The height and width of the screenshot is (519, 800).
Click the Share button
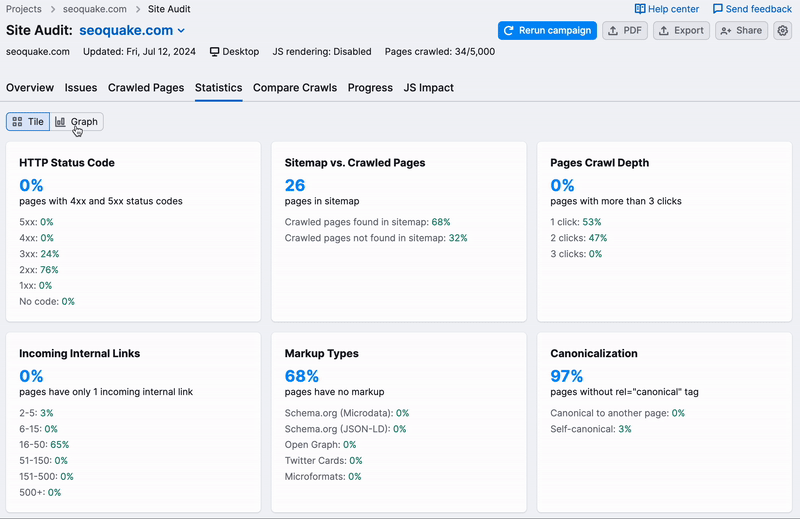[740, 31]
